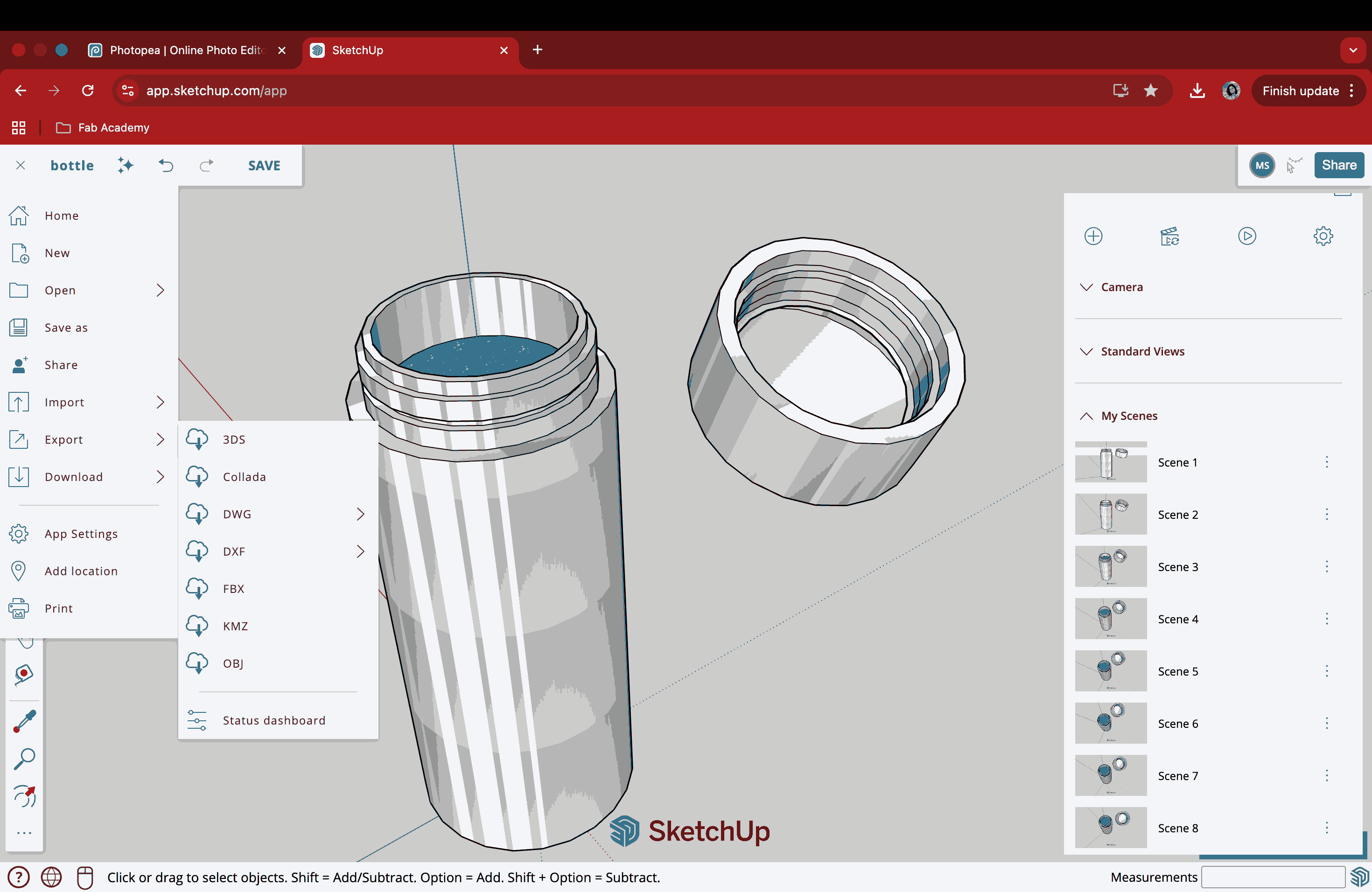Open the Help question mark icon
The width and height of the screenshot is (1372, 892).
coord(19,877)
